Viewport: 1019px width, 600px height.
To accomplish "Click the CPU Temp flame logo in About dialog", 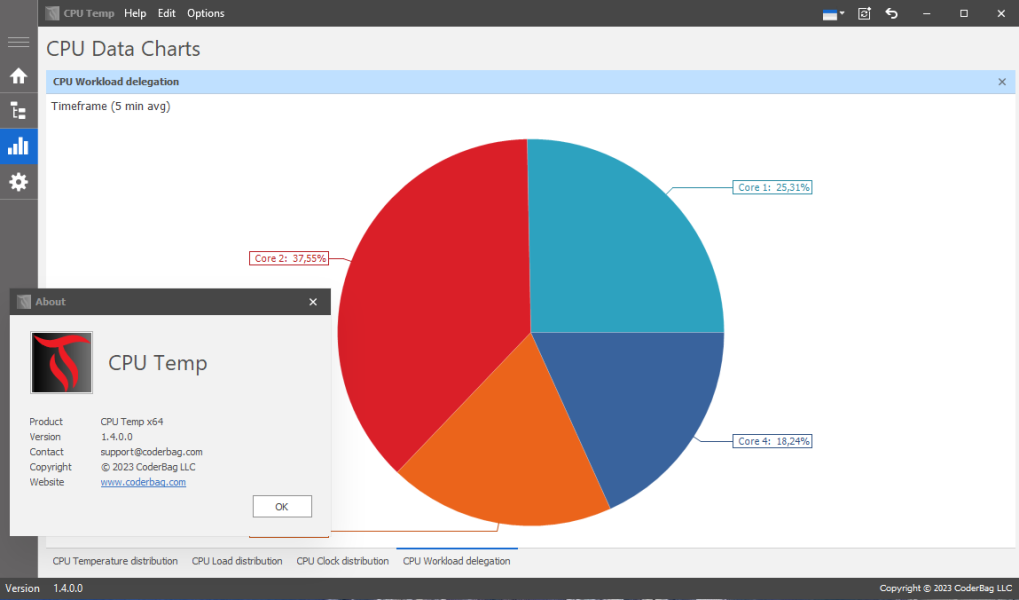I will 62,362.
